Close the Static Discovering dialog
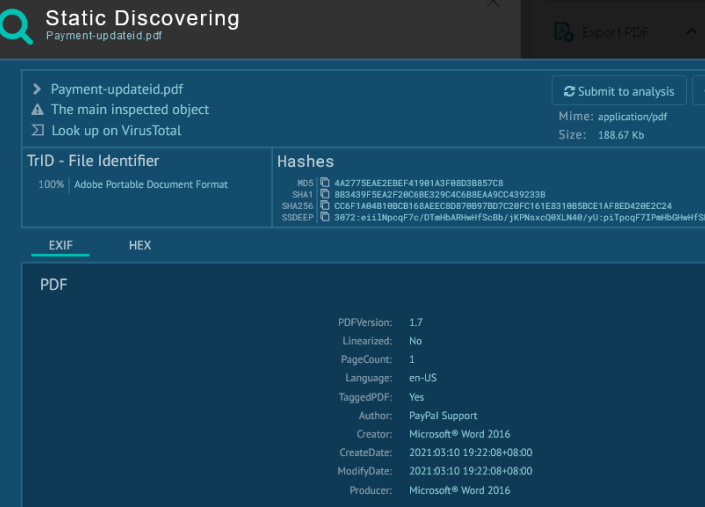This screenshot has height=507, width=705. (x=493, y=4)
